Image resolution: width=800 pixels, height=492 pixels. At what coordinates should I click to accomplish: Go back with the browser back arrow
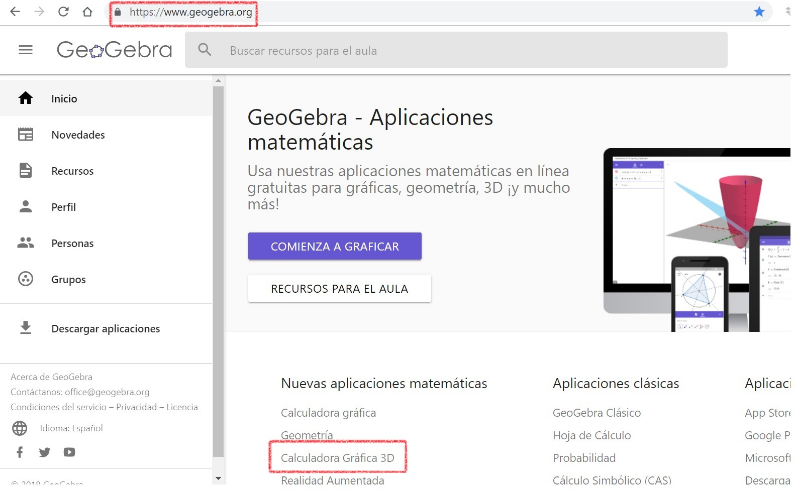click(15, 12)
